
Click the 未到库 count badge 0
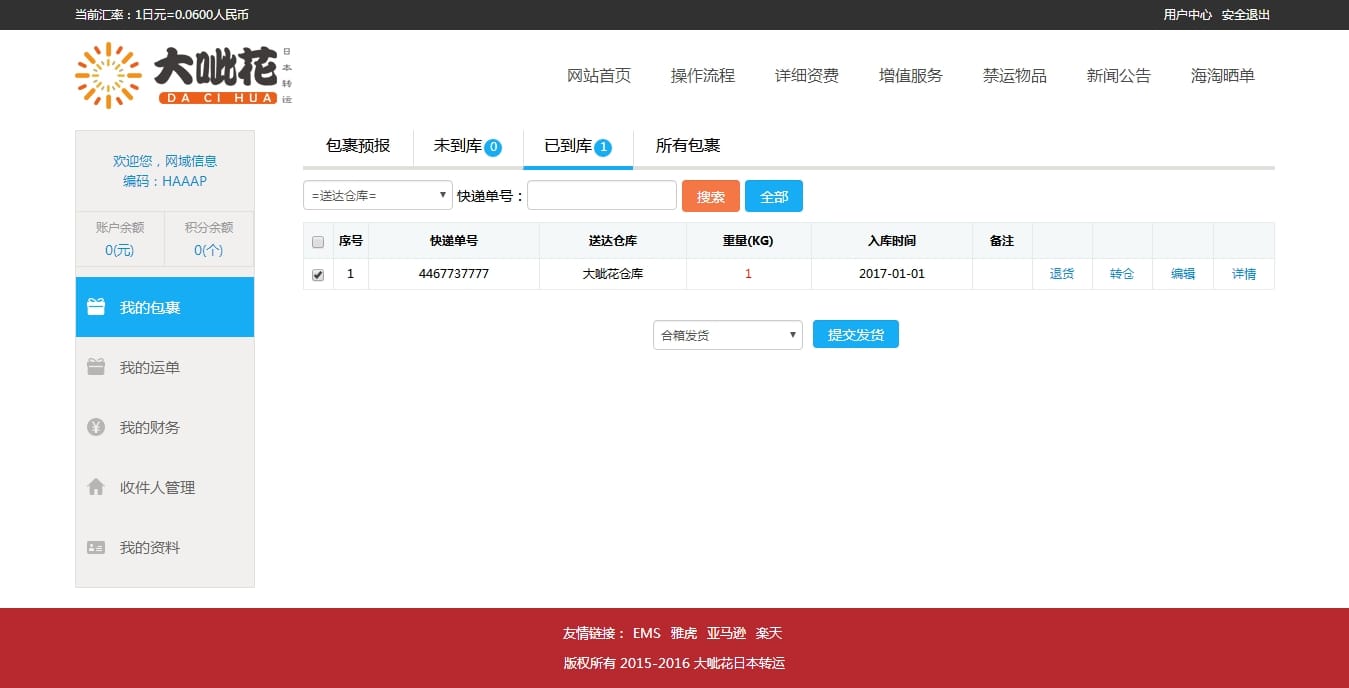pyautogui.click(x=493, y=148)
